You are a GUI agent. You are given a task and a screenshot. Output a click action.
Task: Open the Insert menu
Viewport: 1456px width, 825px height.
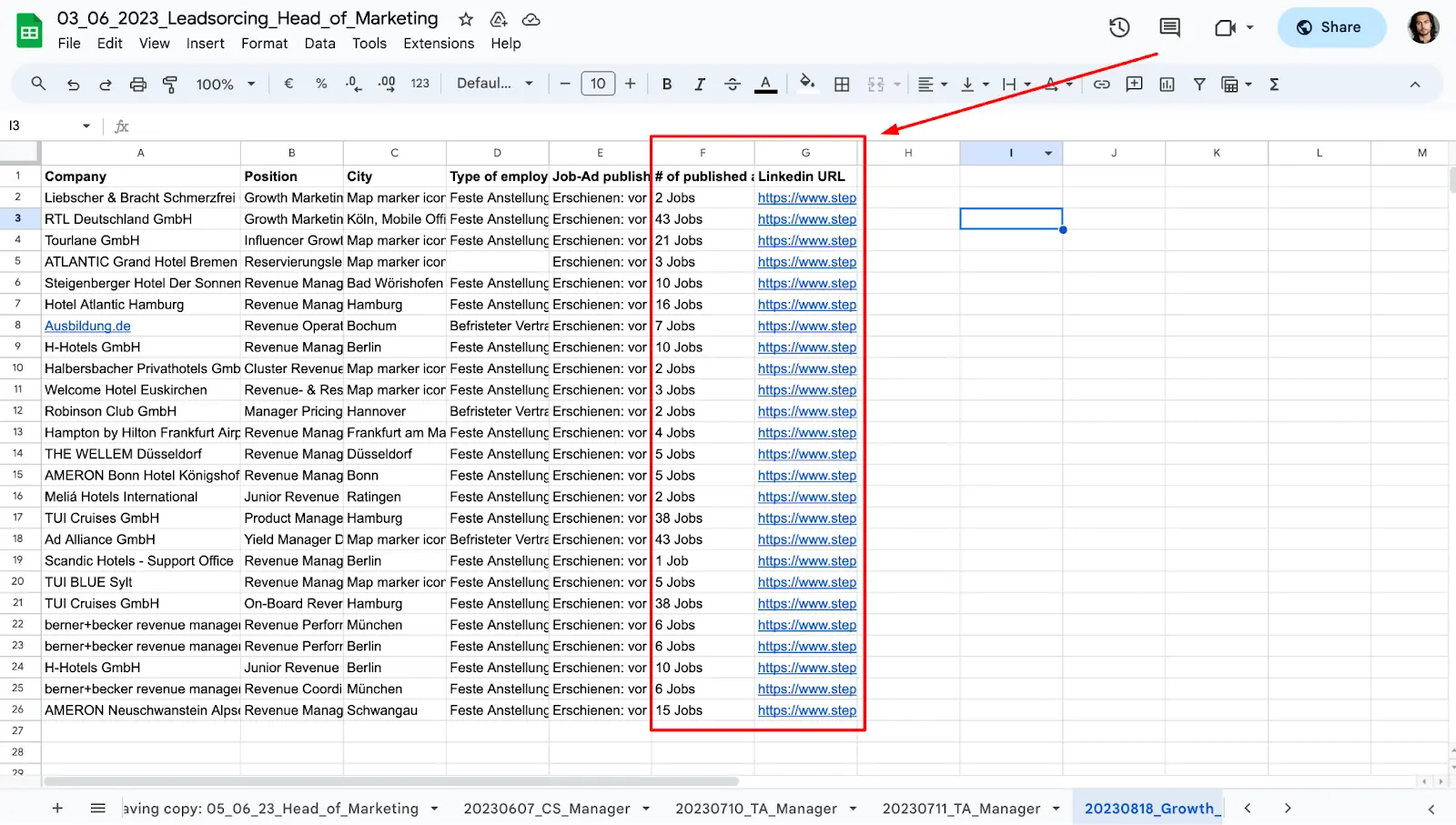pyautogui.click(x=205, y=43)
